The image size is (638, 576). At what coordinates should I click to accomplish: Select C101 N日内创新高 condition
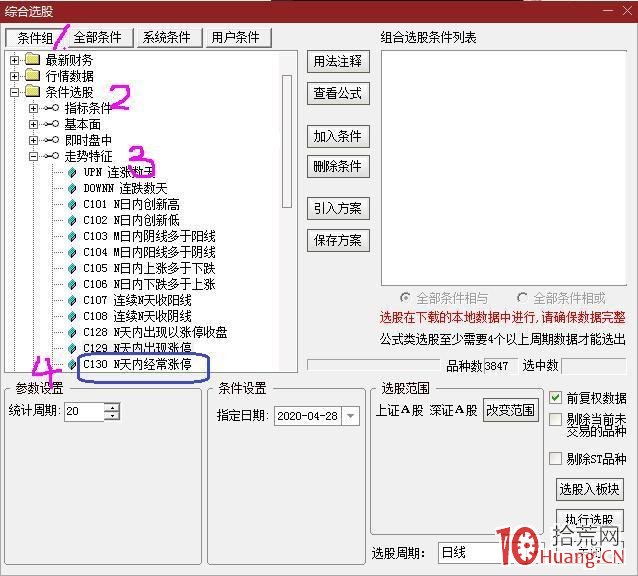coord(131,204)
